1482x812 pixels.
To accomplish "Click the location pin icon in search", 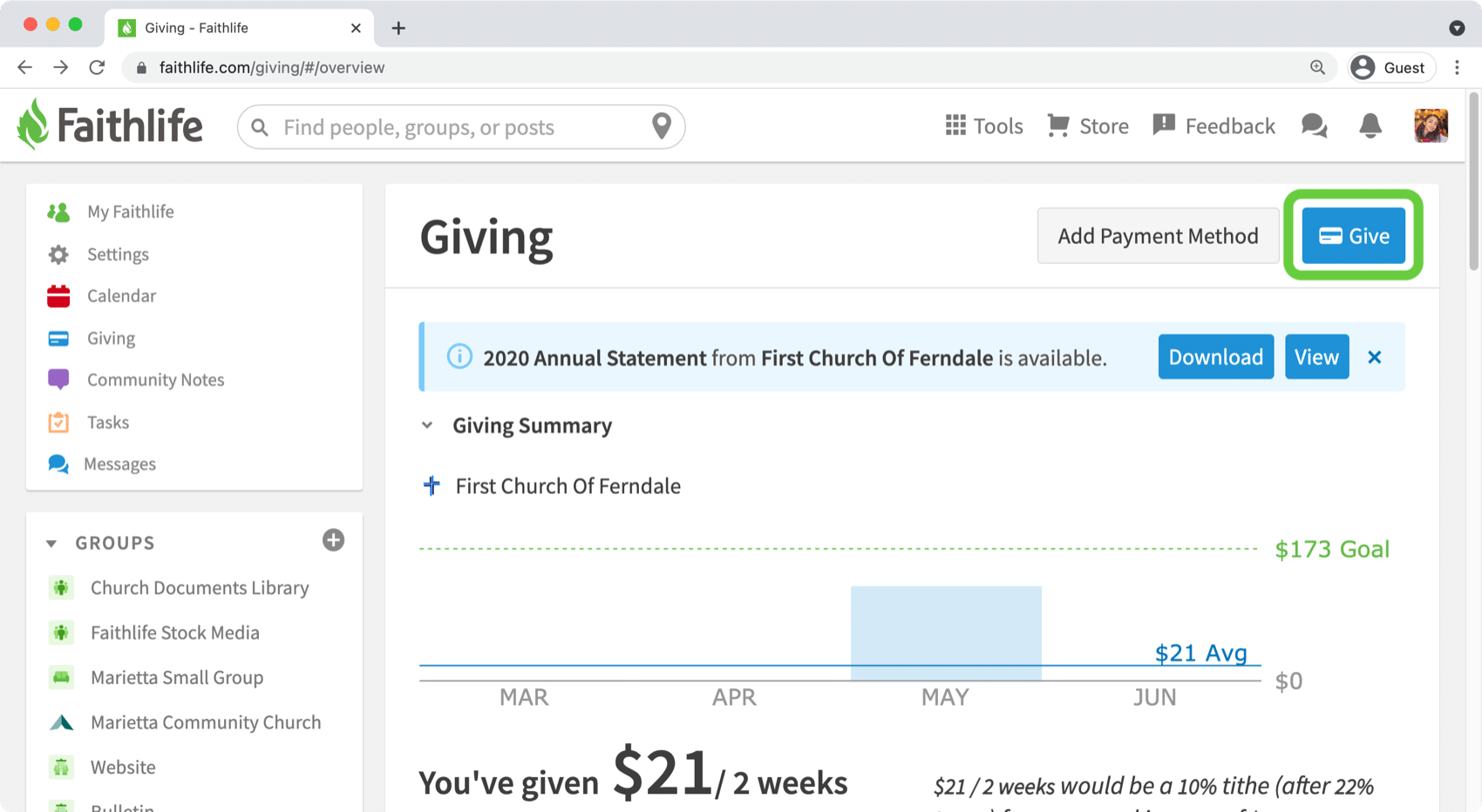I will coord(662,126).
